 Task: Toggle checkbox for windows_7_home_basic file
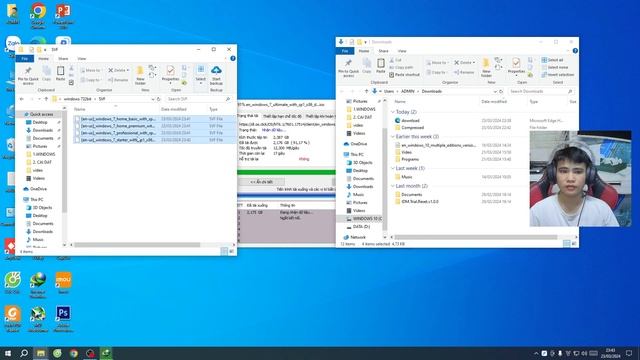point(77,119)
